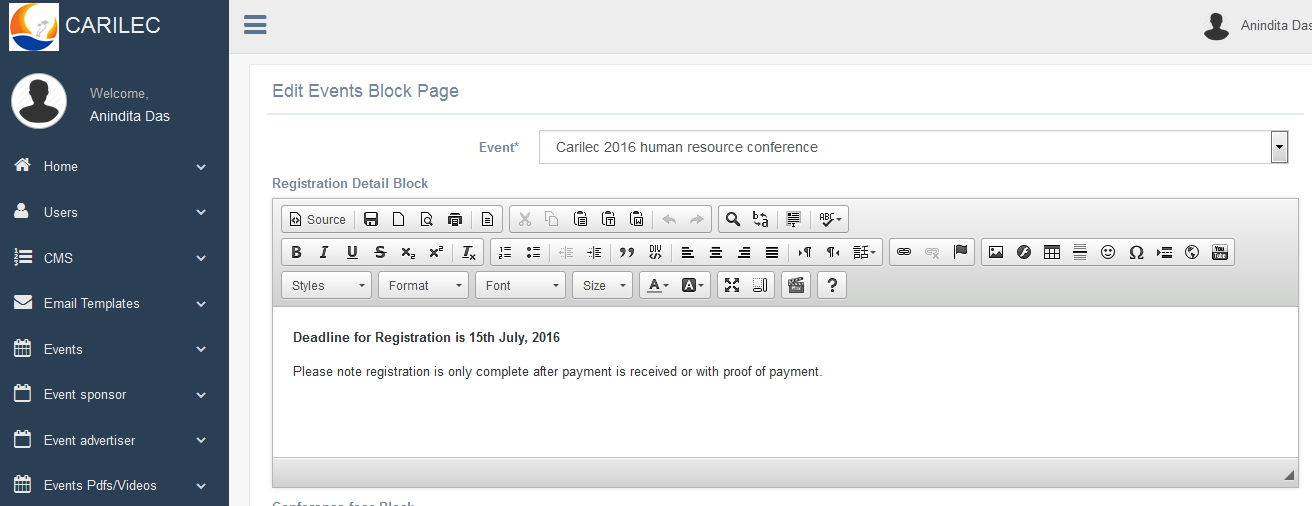Image resolution: width=1312 pixels, height=506 pixels.
Task: Click the Insert Link chain icon
Action: pos(904,252)
